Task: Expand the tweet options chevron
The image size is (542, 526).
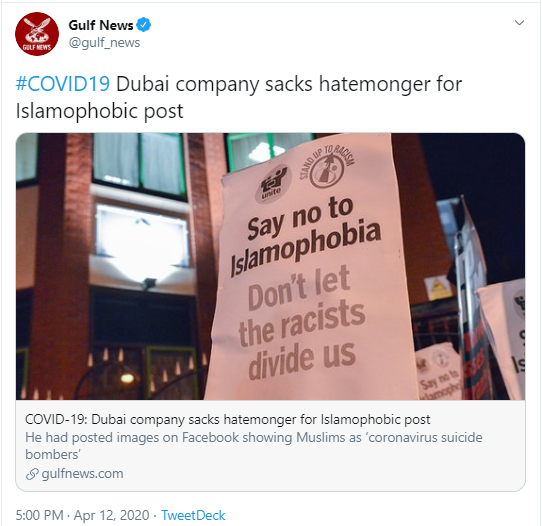Action: pyautogui.click(x=520, y=23)
